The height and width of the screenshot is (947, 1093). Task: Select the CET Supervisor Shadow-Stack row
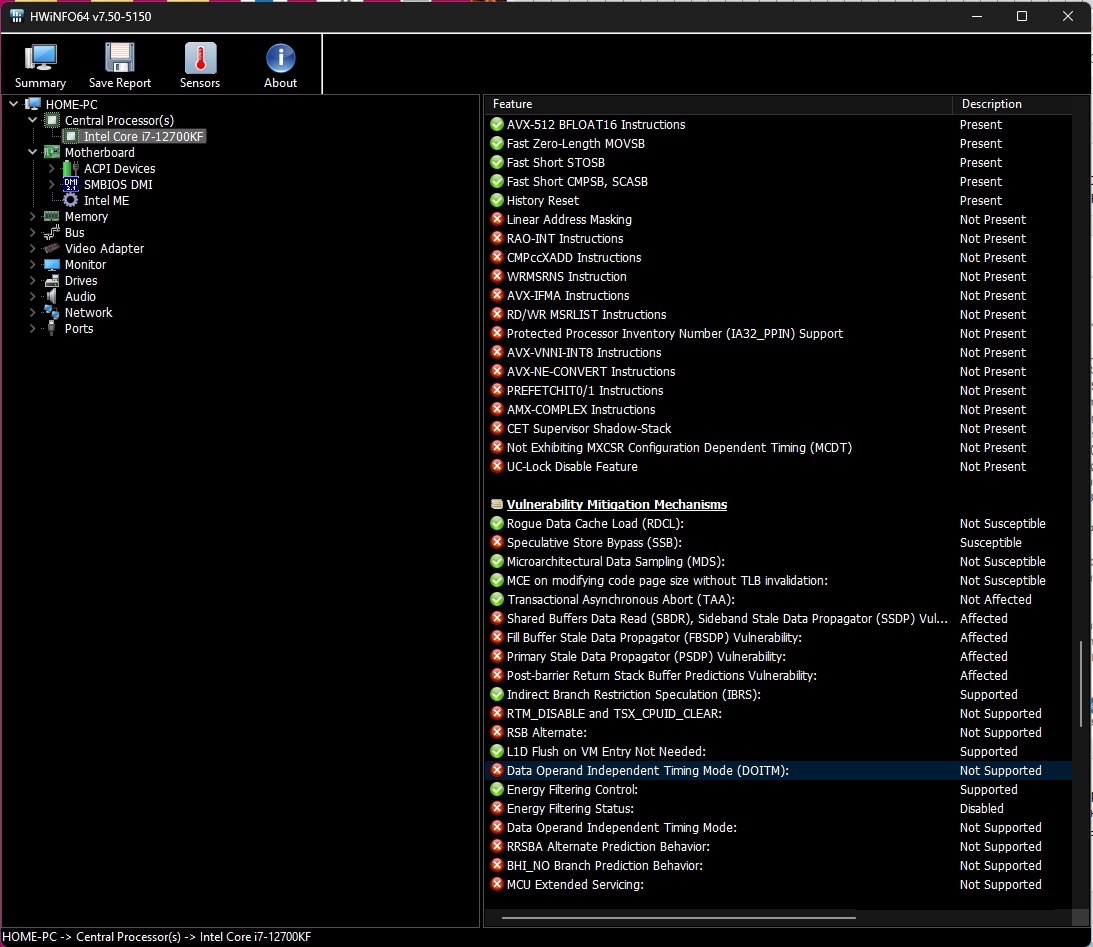coord(779,429)
